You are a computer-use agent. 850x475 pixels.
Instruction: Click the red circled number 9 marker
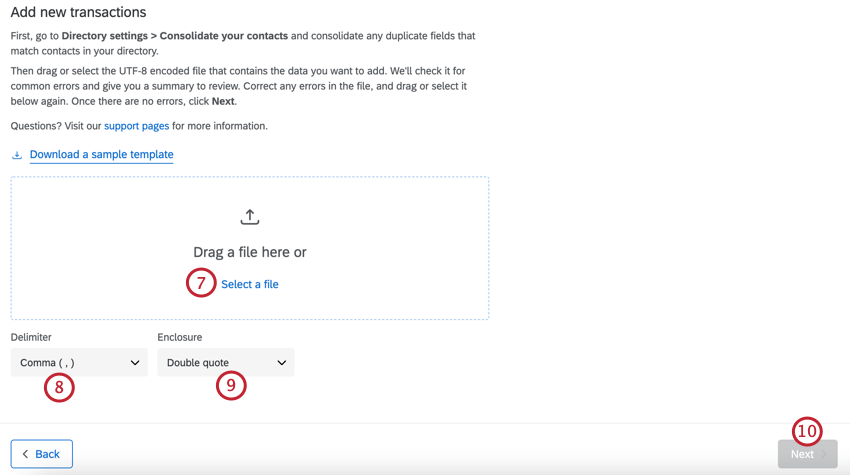tap(231, 385)
